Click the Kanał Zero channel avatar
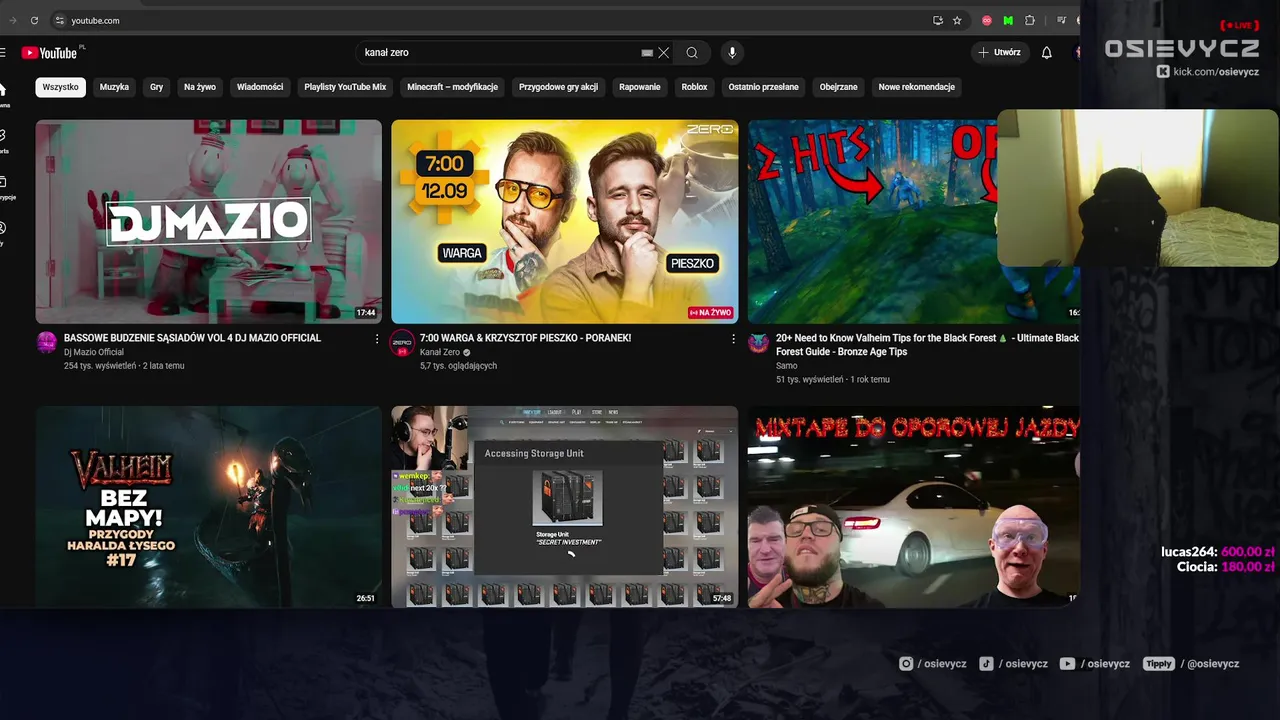The image size is (1280, 720). coord(402,343)
